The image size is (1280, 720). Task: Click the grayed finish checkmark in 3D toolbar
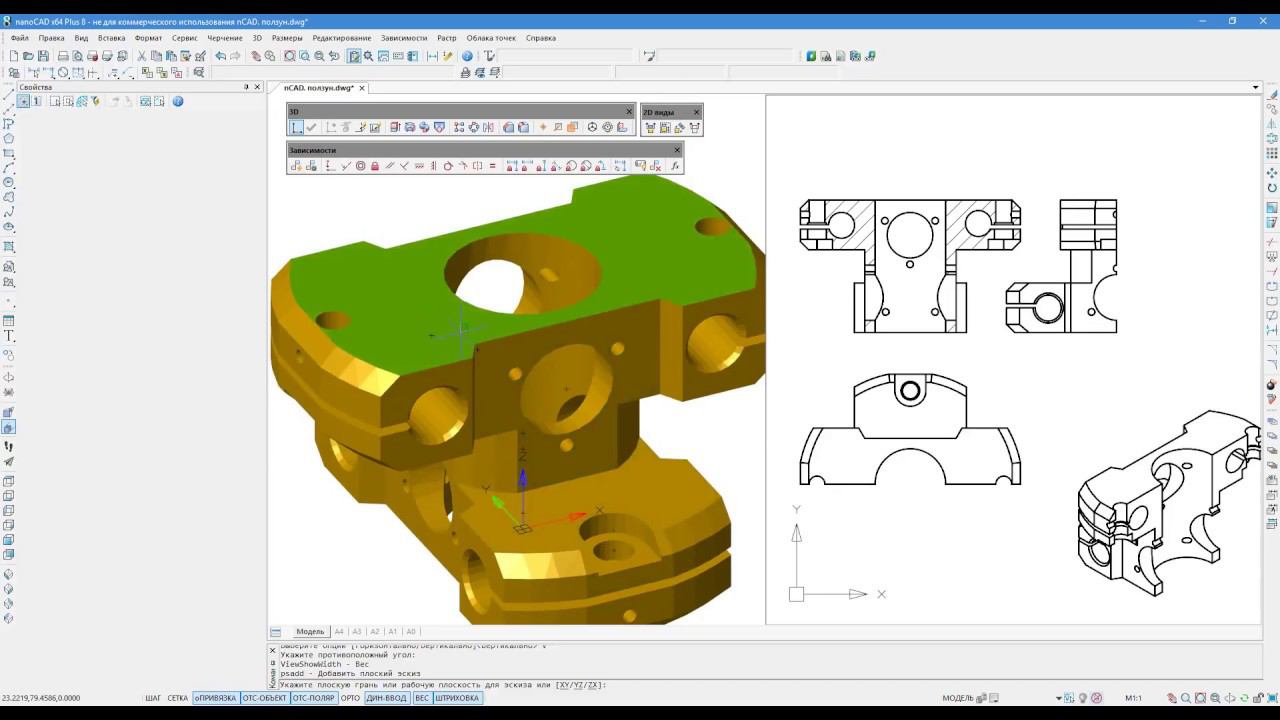(x=312, y=127)
